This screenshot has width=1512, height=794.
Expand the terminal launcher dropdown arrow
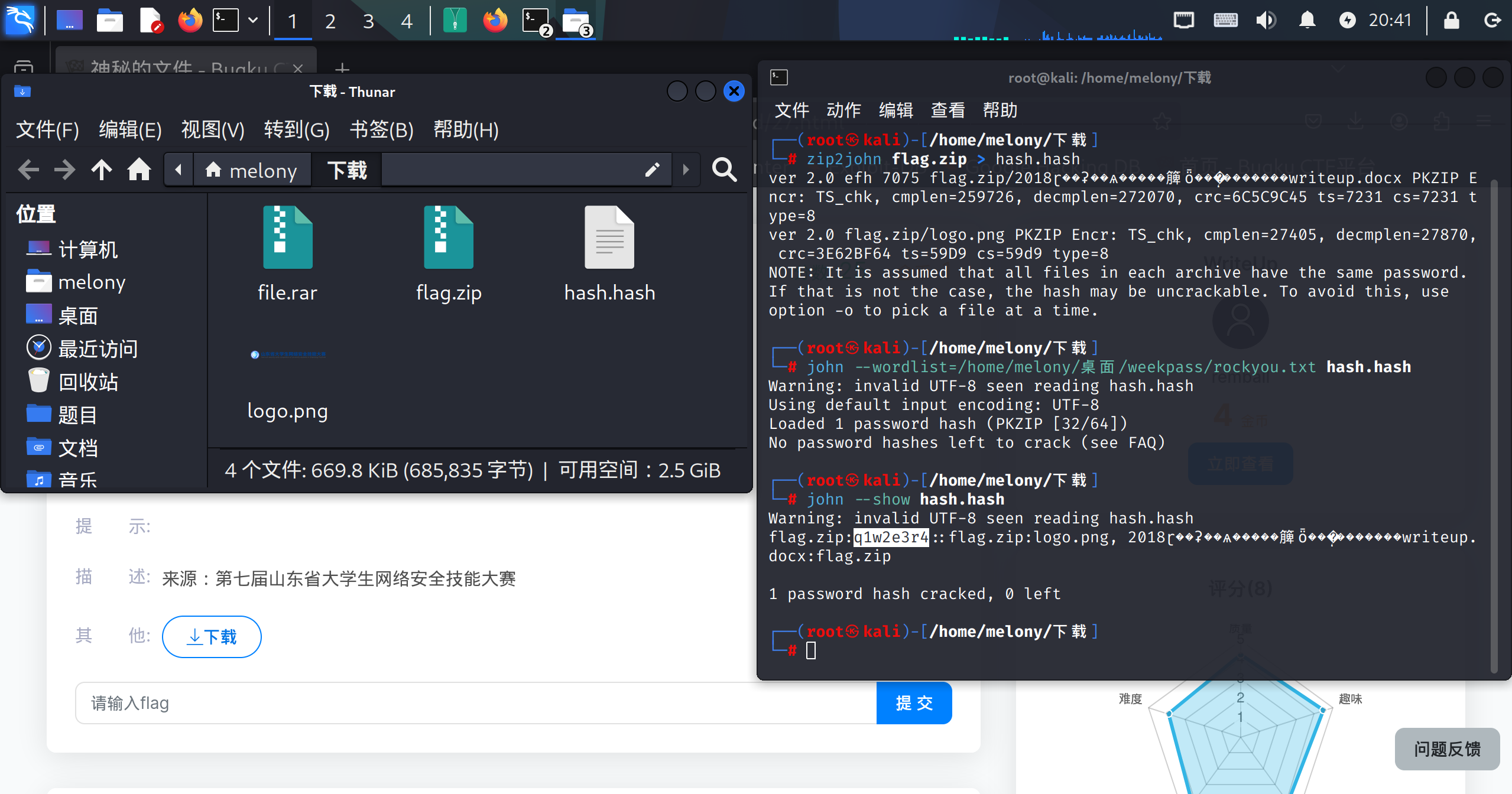tap(253, 20)
